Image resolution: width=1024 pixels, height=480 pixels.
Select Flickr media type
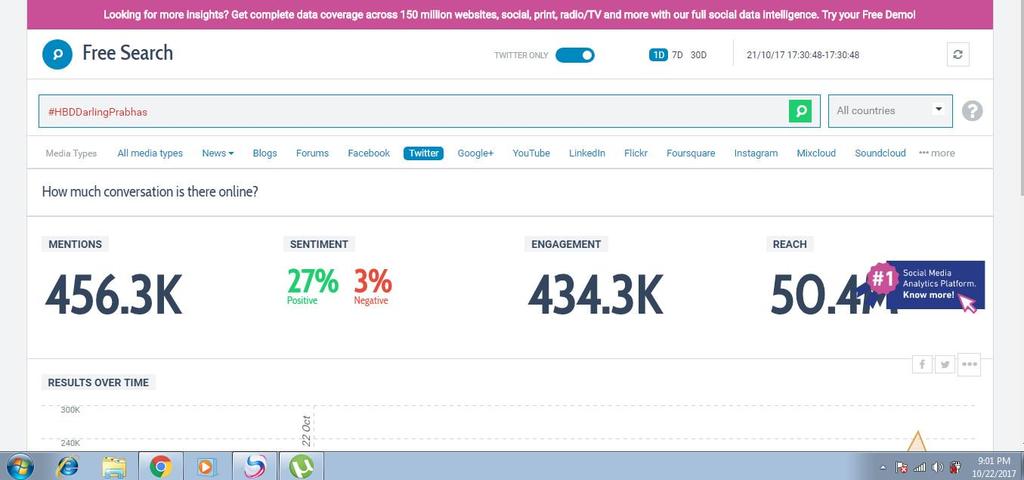tap(635, 153)
